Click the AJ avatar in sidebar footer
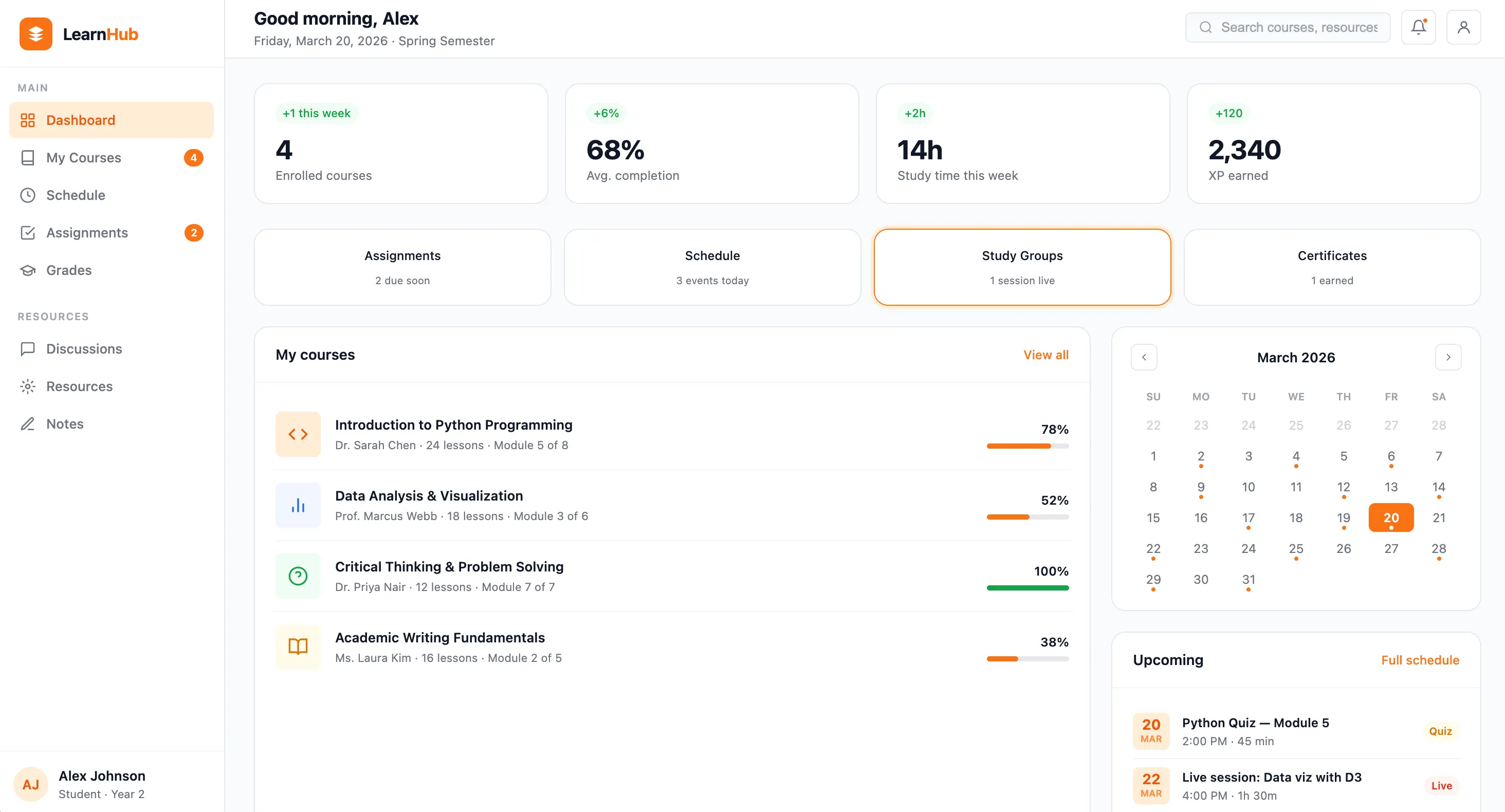 point(30,785)
